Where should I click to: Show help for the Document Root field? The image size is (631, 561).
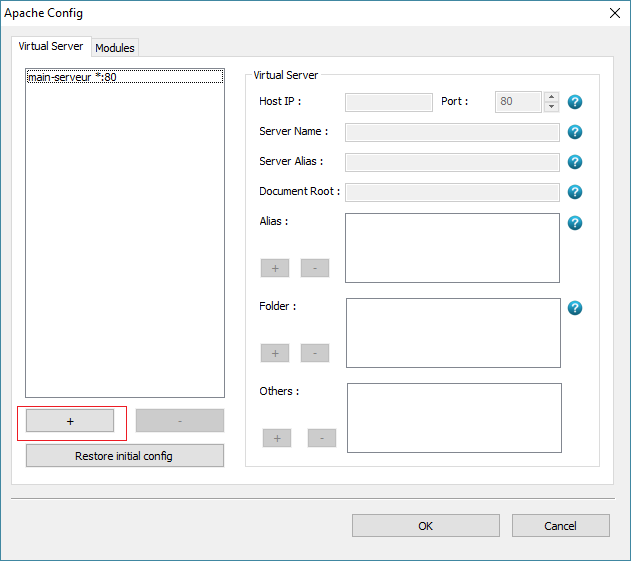coord(575,192)
